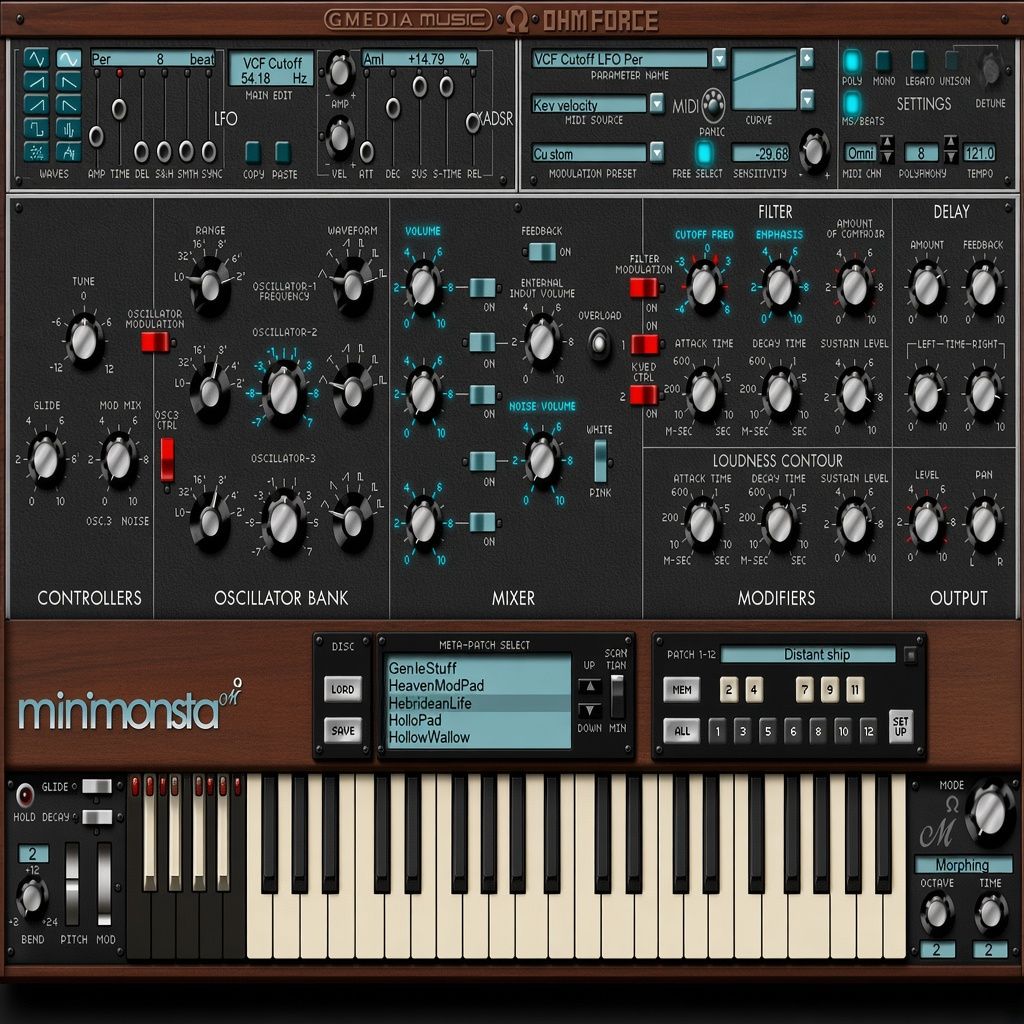Click the MEM patch button
Image resolution: width=1024 pixels, height=1024 pixels.
click(x=682, y=689)
